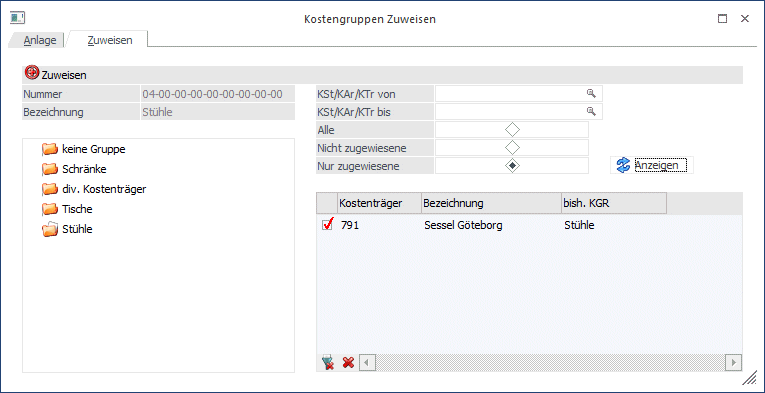This screenshot has height=393, width=765.
Task: Click the application icon in the title bar
Action: (17, 19)
